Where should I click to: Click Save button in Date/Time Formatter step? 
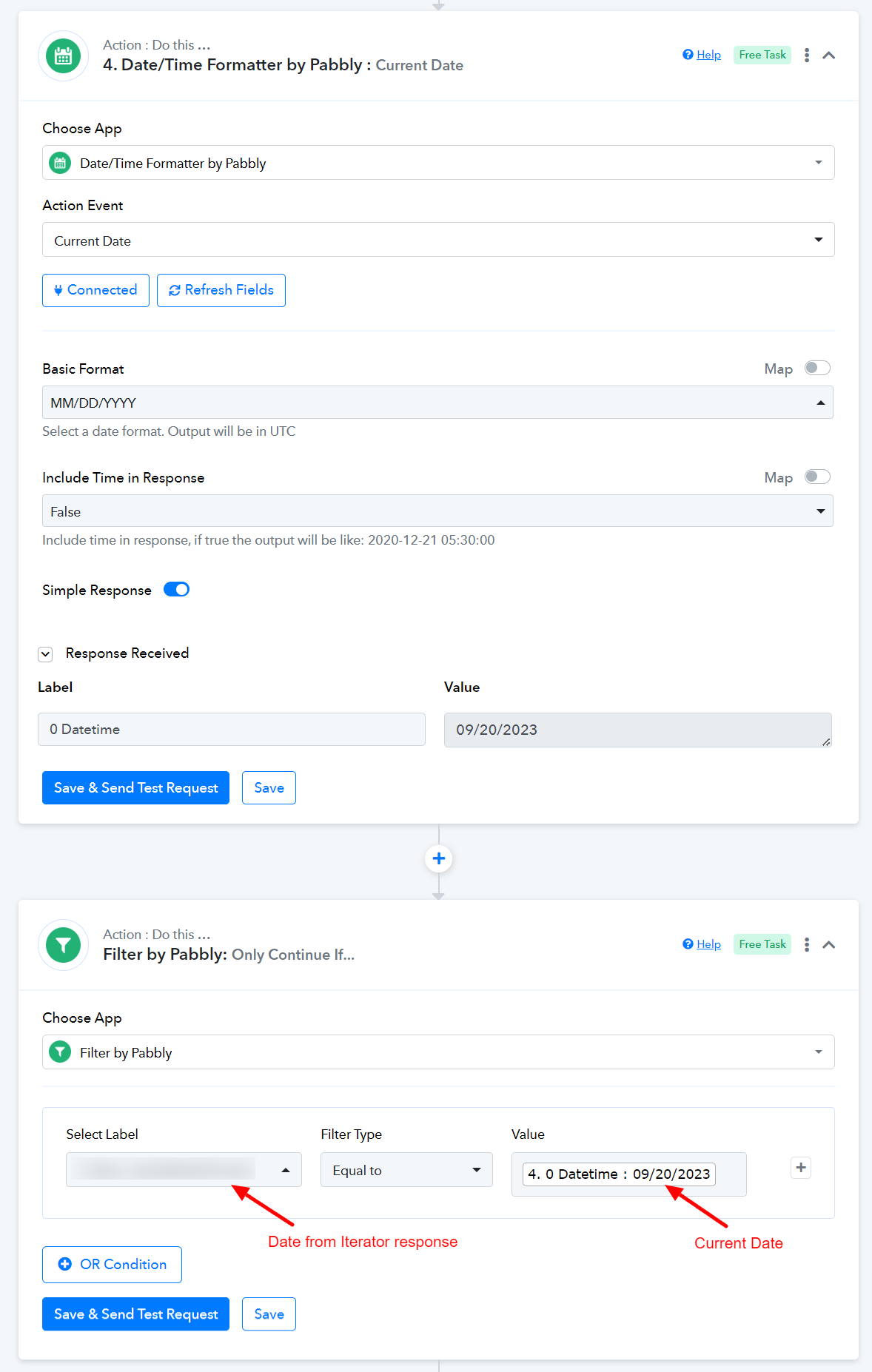pyautogui.click(x=269, y=788)
